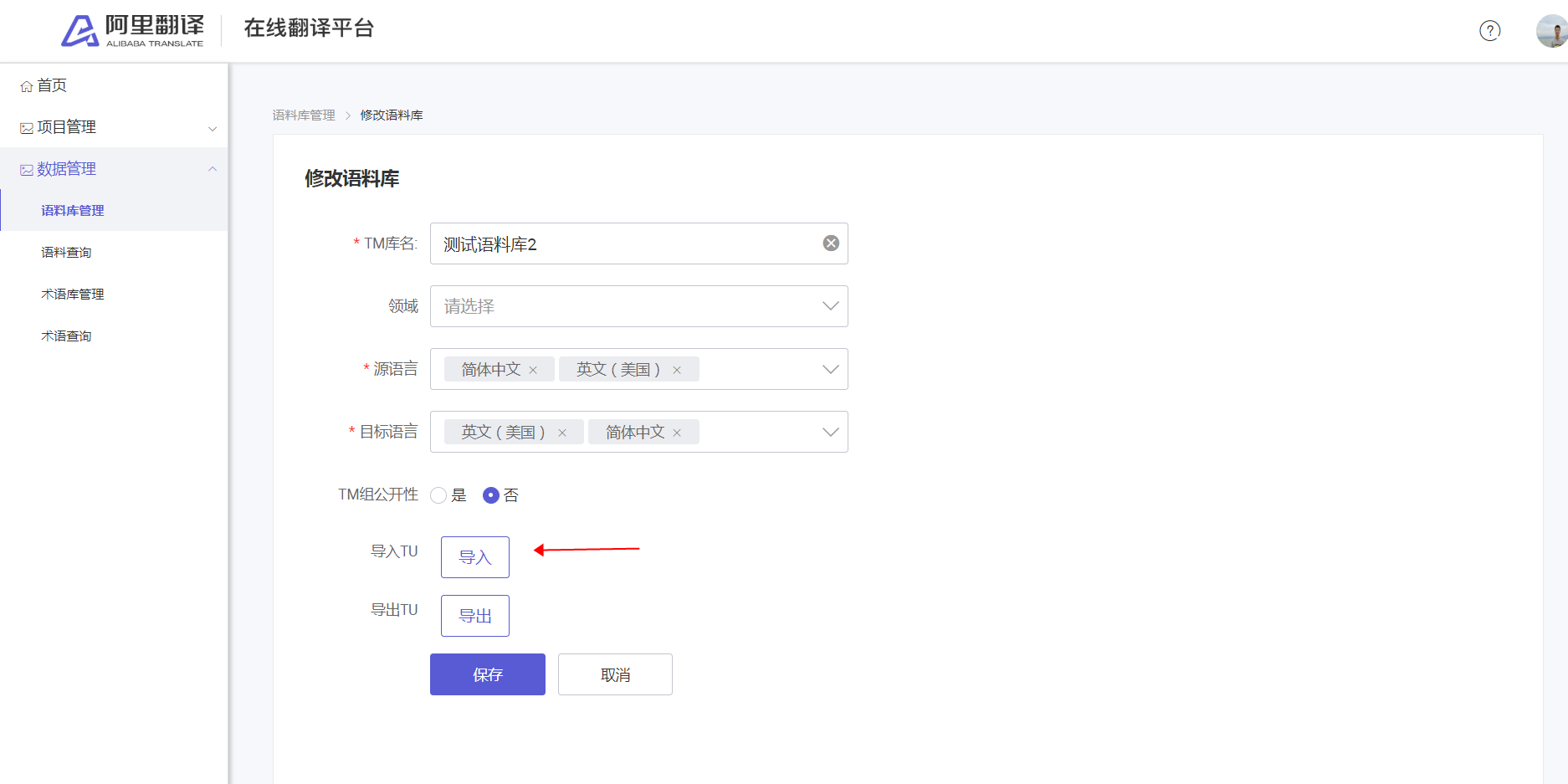Click the user avatar picture
The width and height of the screenshot is (1568, 784).
click(x=1551, y=32)
